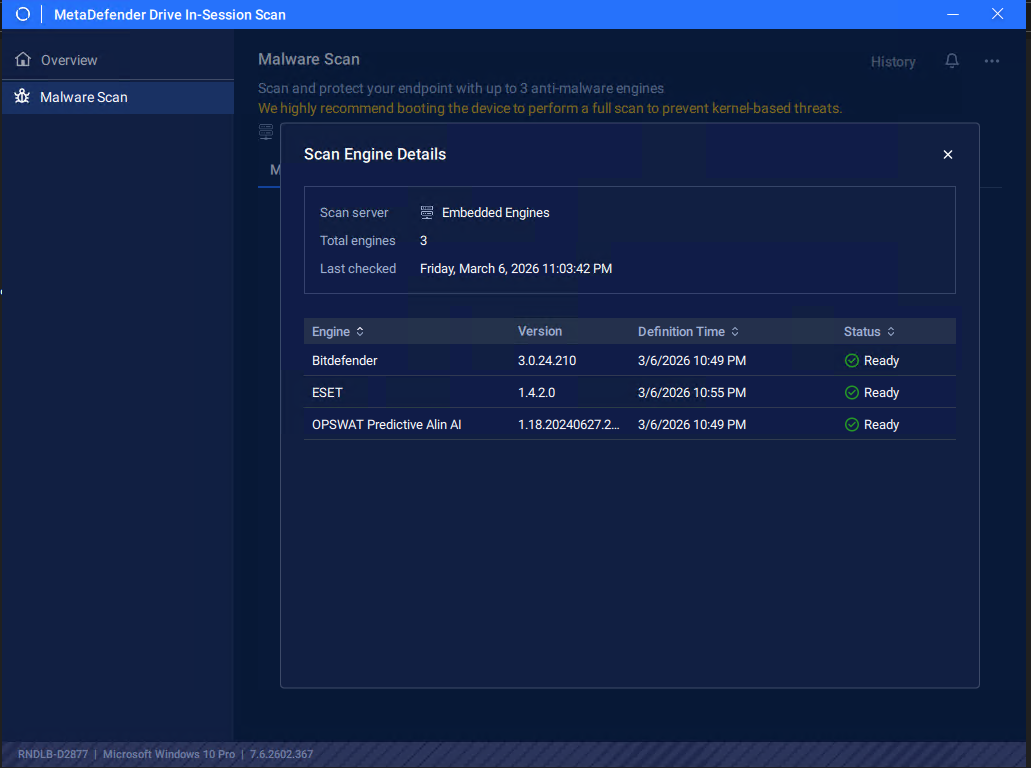Click the MetaDefender app logo in title bar

(23, 14)
